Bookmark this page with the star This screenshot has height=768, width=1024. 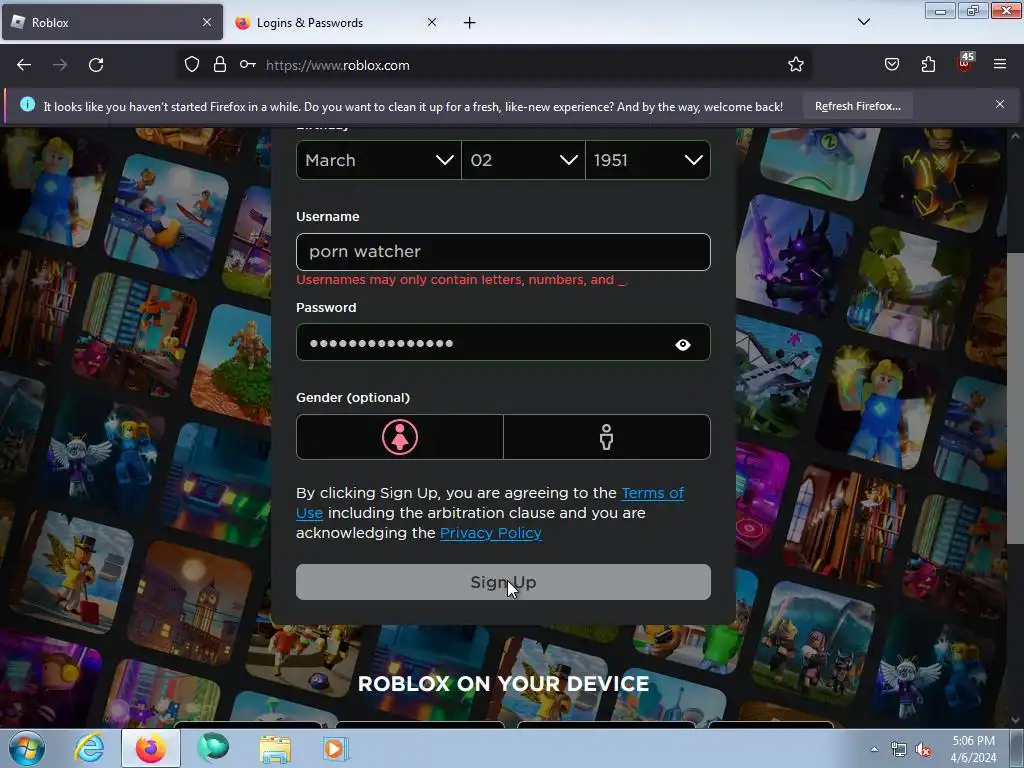(795, 65)
